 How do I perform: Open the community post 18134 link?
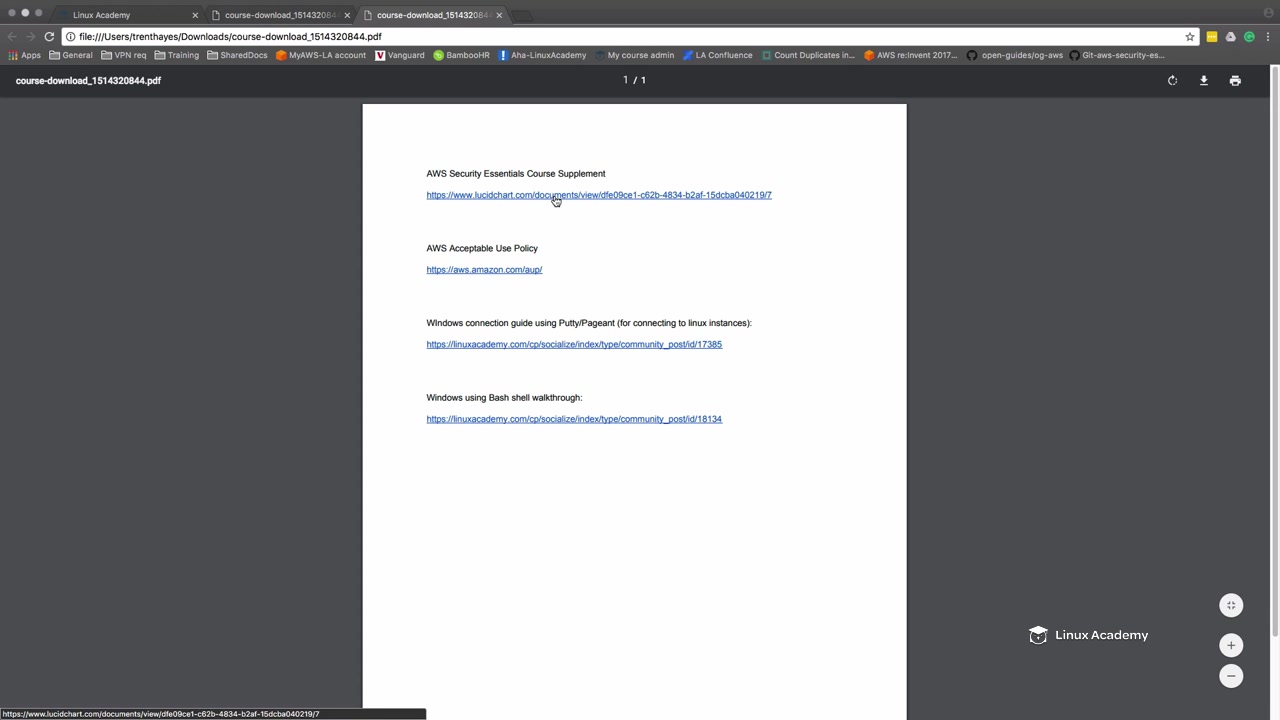pos(574,419)
